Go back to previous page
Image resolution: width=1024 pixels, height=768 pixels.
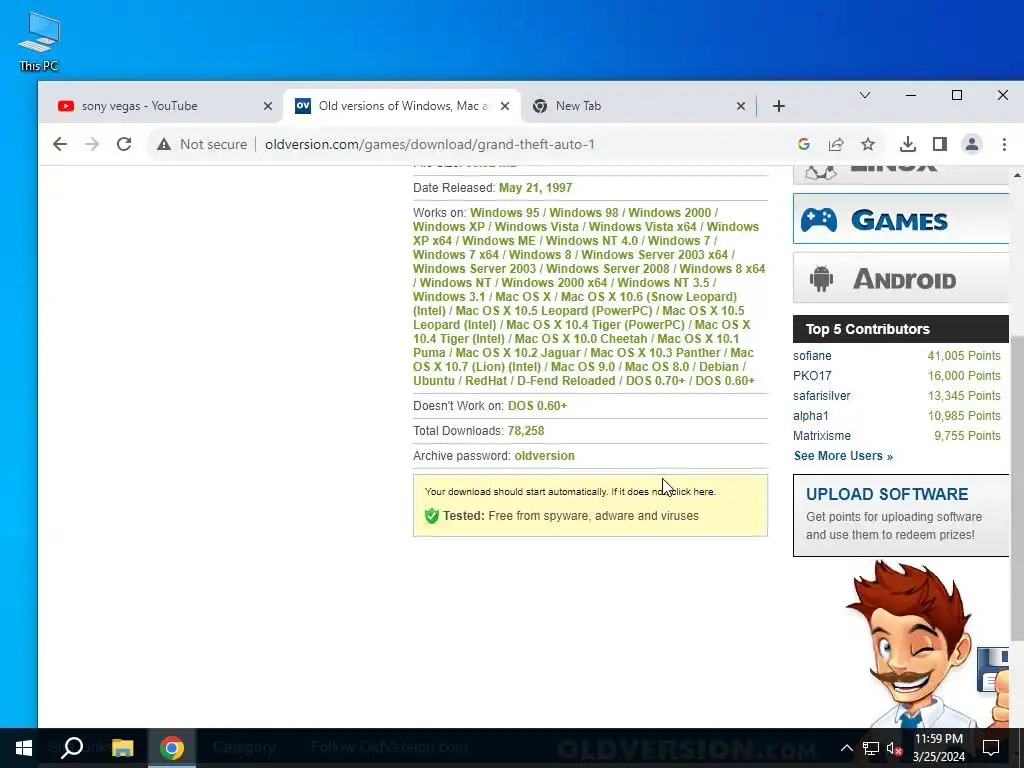pos(60,144)
